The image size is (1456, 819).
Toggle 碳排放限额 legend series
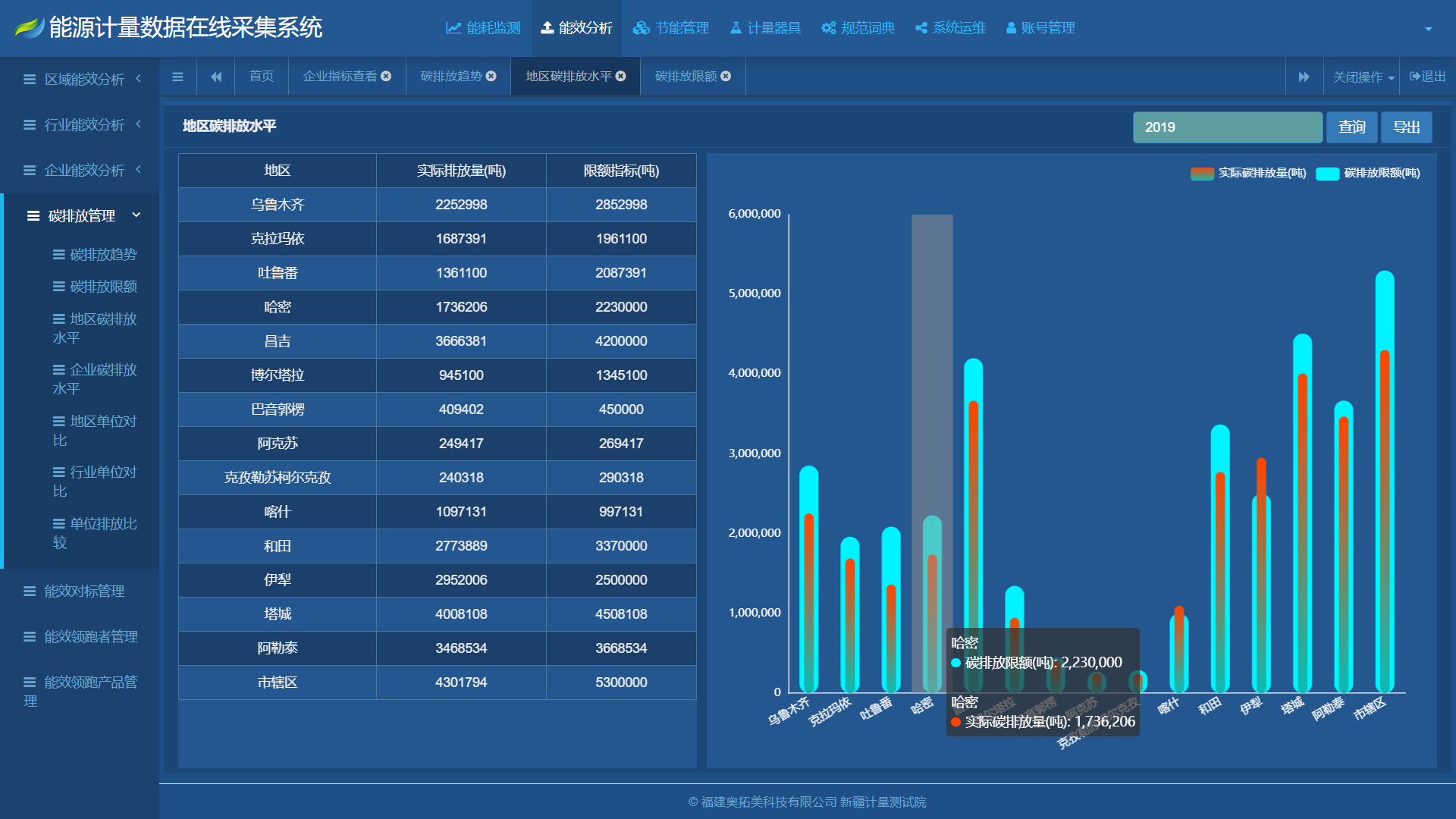[1368, 174]
